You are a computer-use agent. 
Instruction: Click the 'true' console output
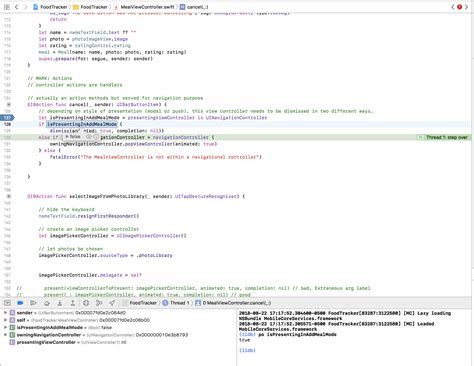(244, 340)
